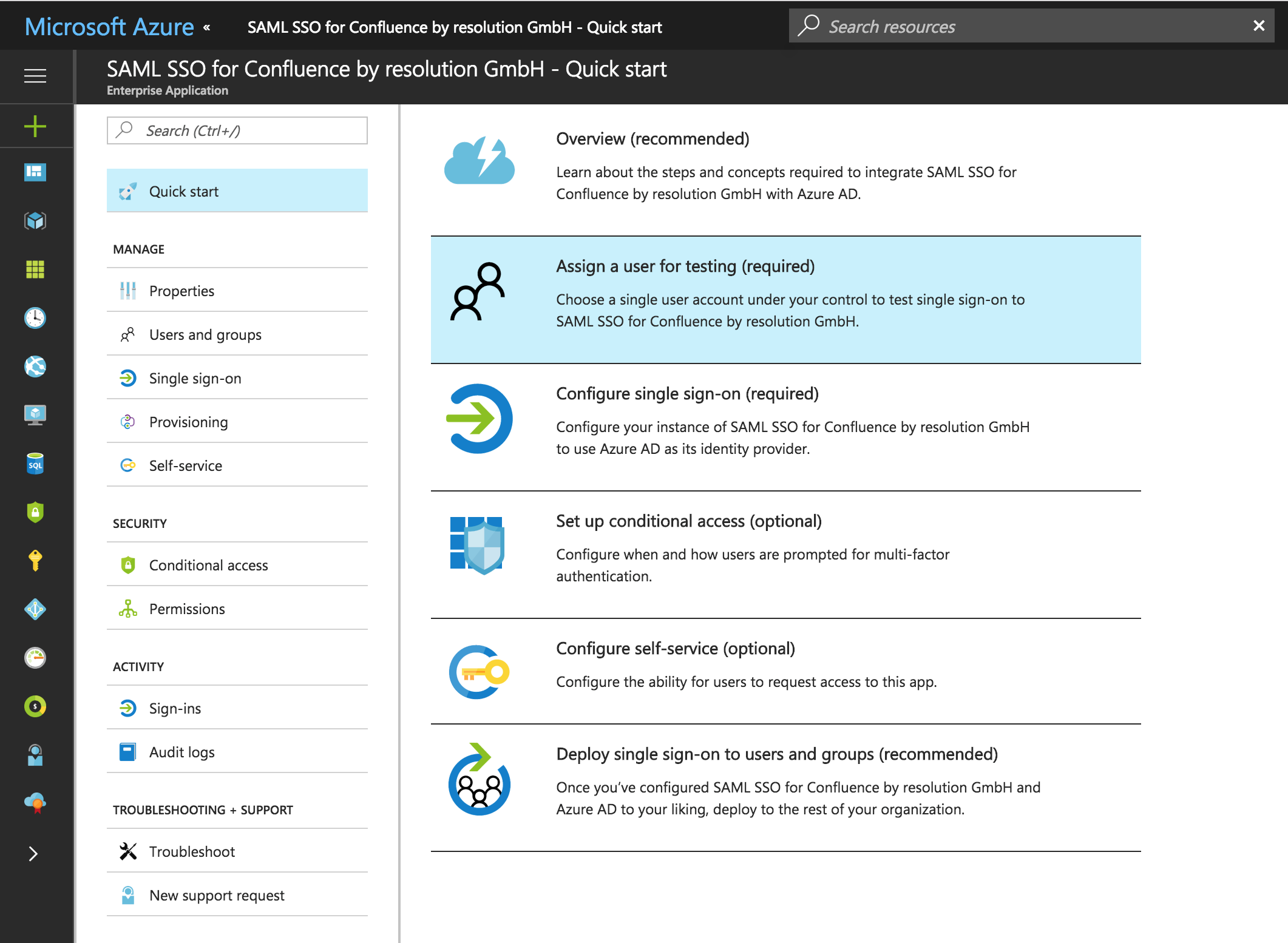Expand the sidebar with bottom chevron arrow
1288x943 pixels.
(33, 854)
